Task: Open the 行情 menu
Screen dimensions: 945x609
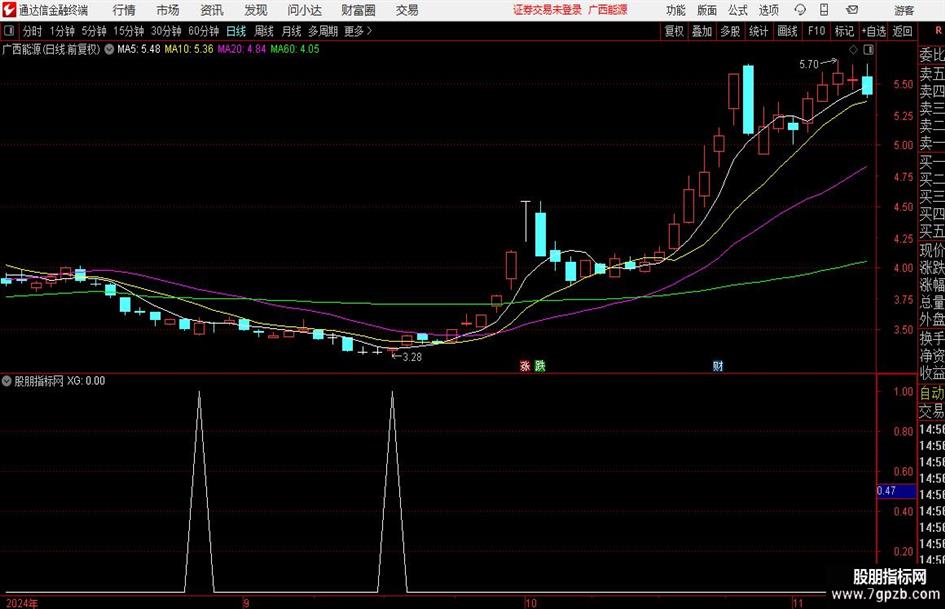Action: pyautogui.click(x=124, y=10)
